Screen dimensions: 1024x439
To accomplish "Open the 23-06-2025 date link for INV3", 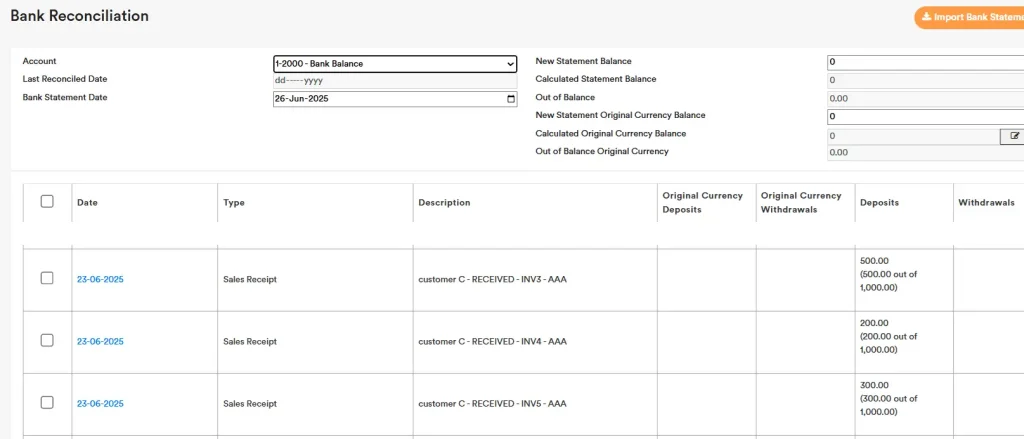I will [x=100, y=280].
